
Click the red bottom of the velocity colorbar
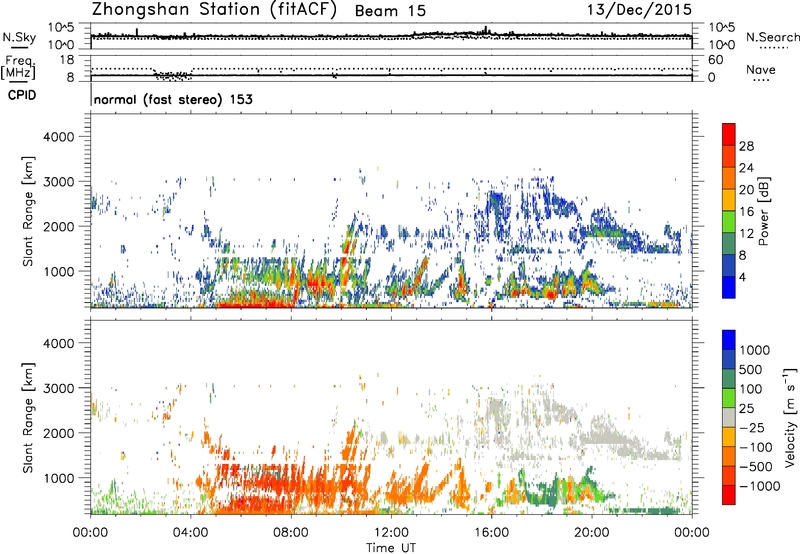click(x=729, y=495)
